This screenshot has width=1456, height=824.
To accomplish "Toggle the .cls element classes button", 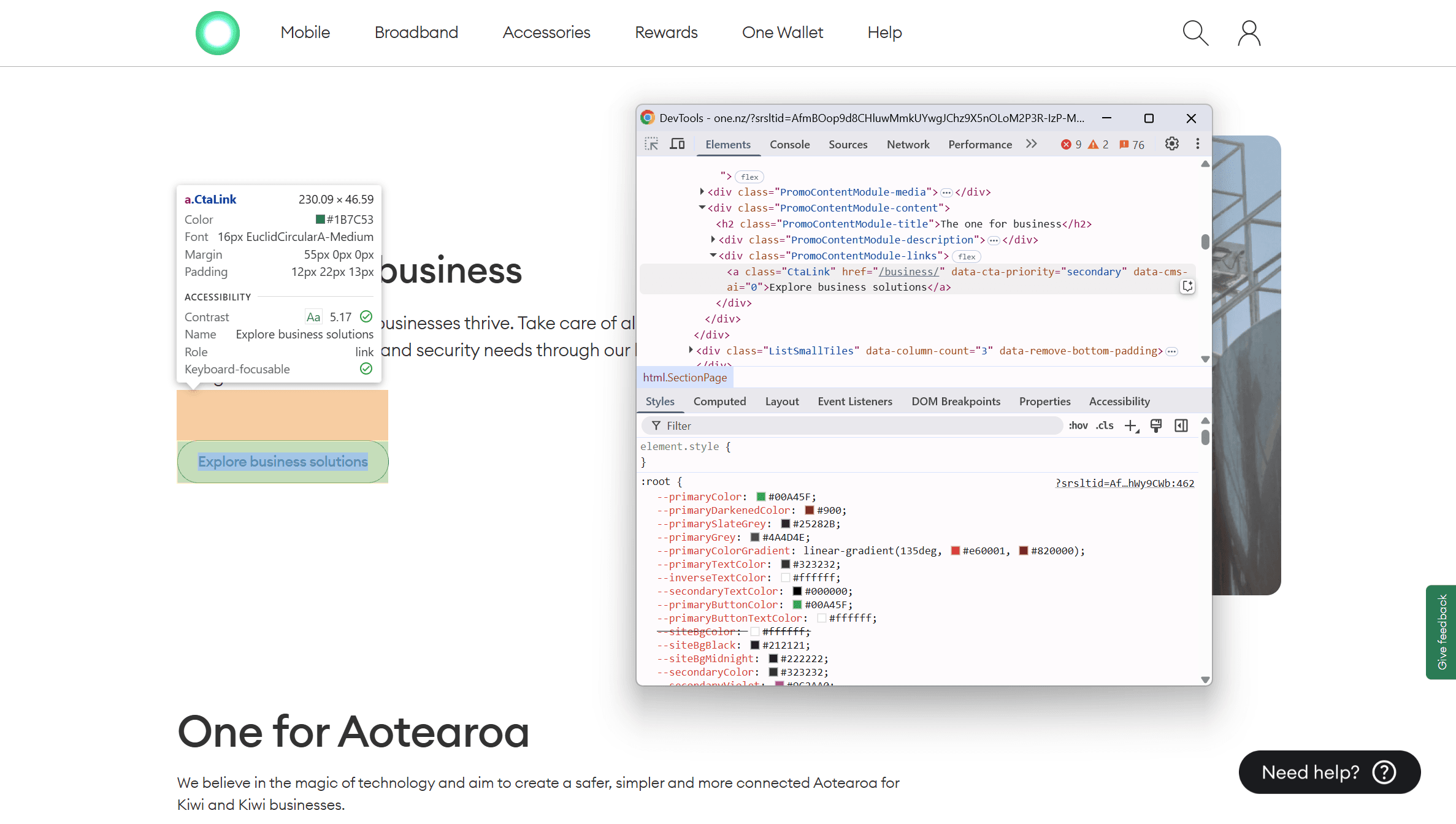I will click(x=1105, y=425).
